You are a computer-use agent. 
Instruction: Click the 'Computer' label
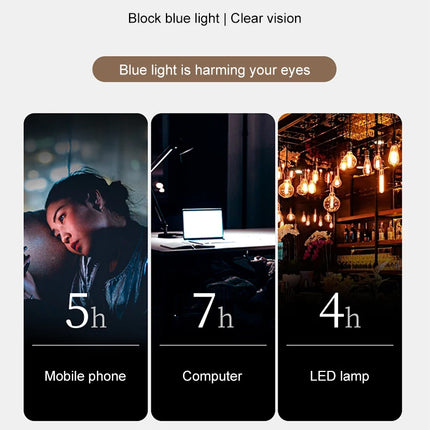212,376
